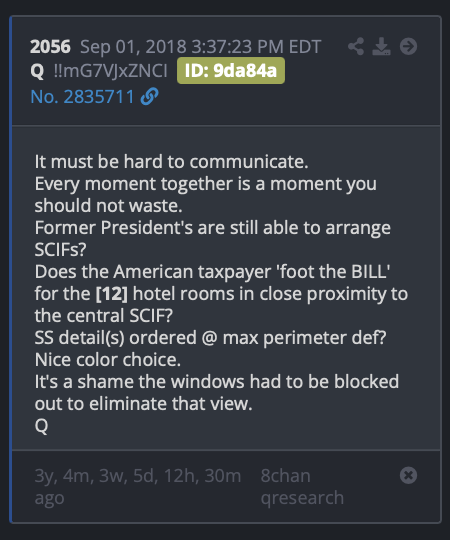Click the 'foot the BILL' phrase

coord(334,272)
